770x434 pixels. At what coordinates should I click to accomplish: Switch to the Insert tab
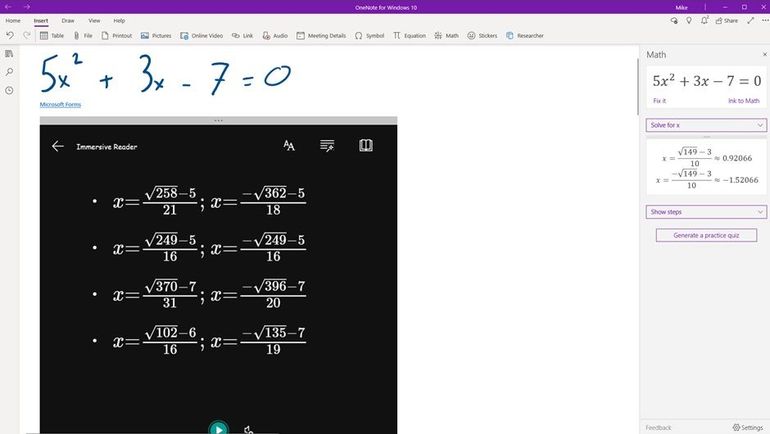41,21
